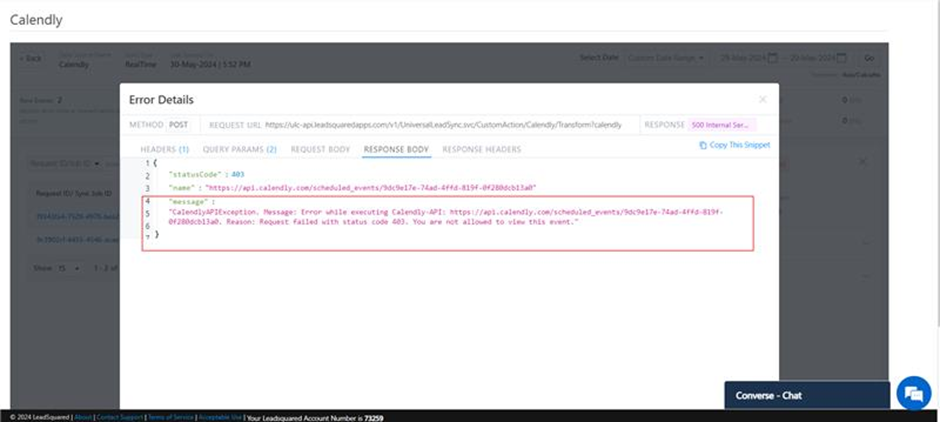Click the Error Details dialog title
Image resolution: width=940 pixels, height=422 pixels.
point(161,100)
